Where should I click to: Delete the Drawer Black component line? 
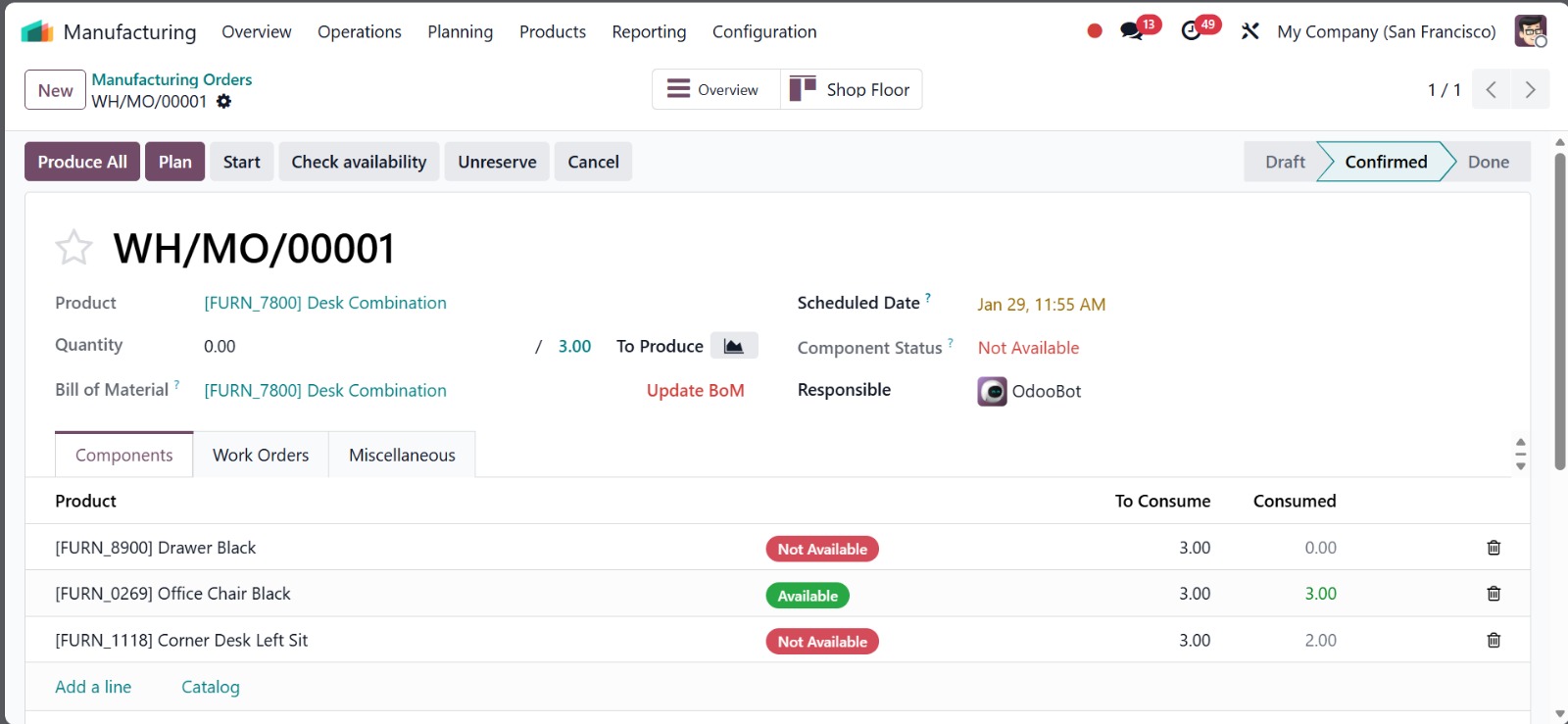(1494, 548)
